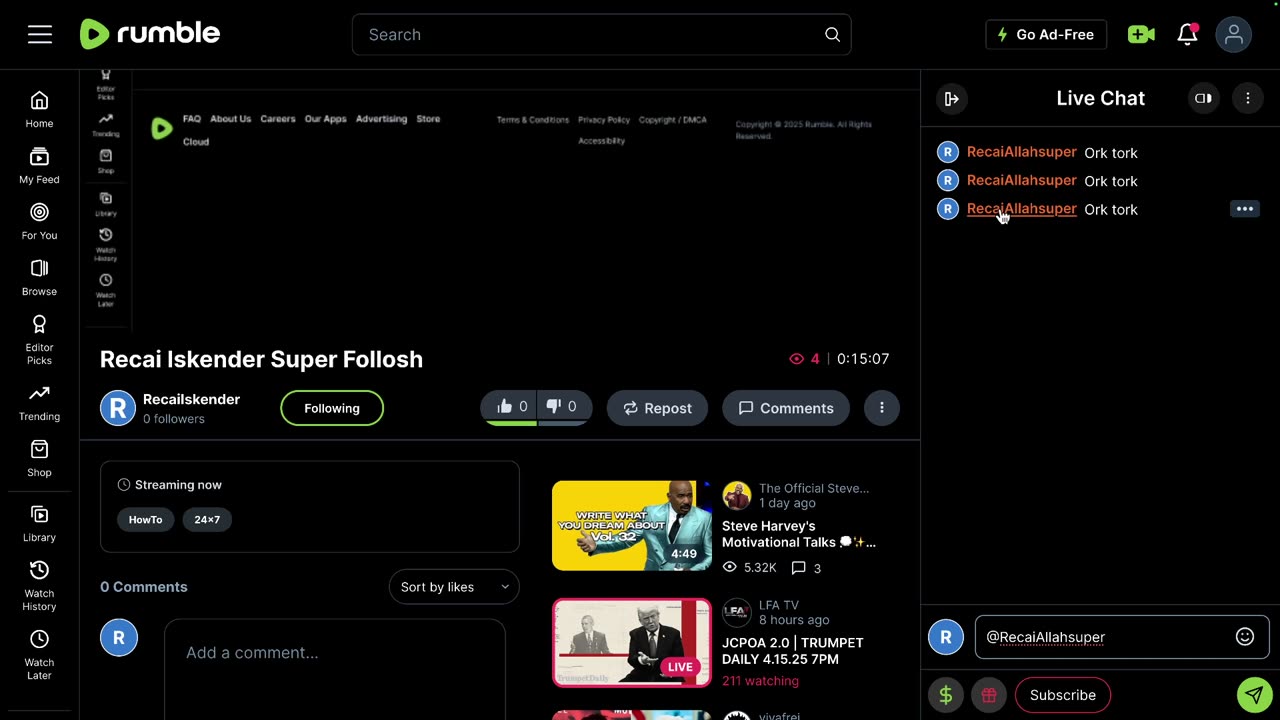Click The Official Steve channel name
This screenshot has width=1280, height=720.
pyautogui.click(x=814, y=488)
